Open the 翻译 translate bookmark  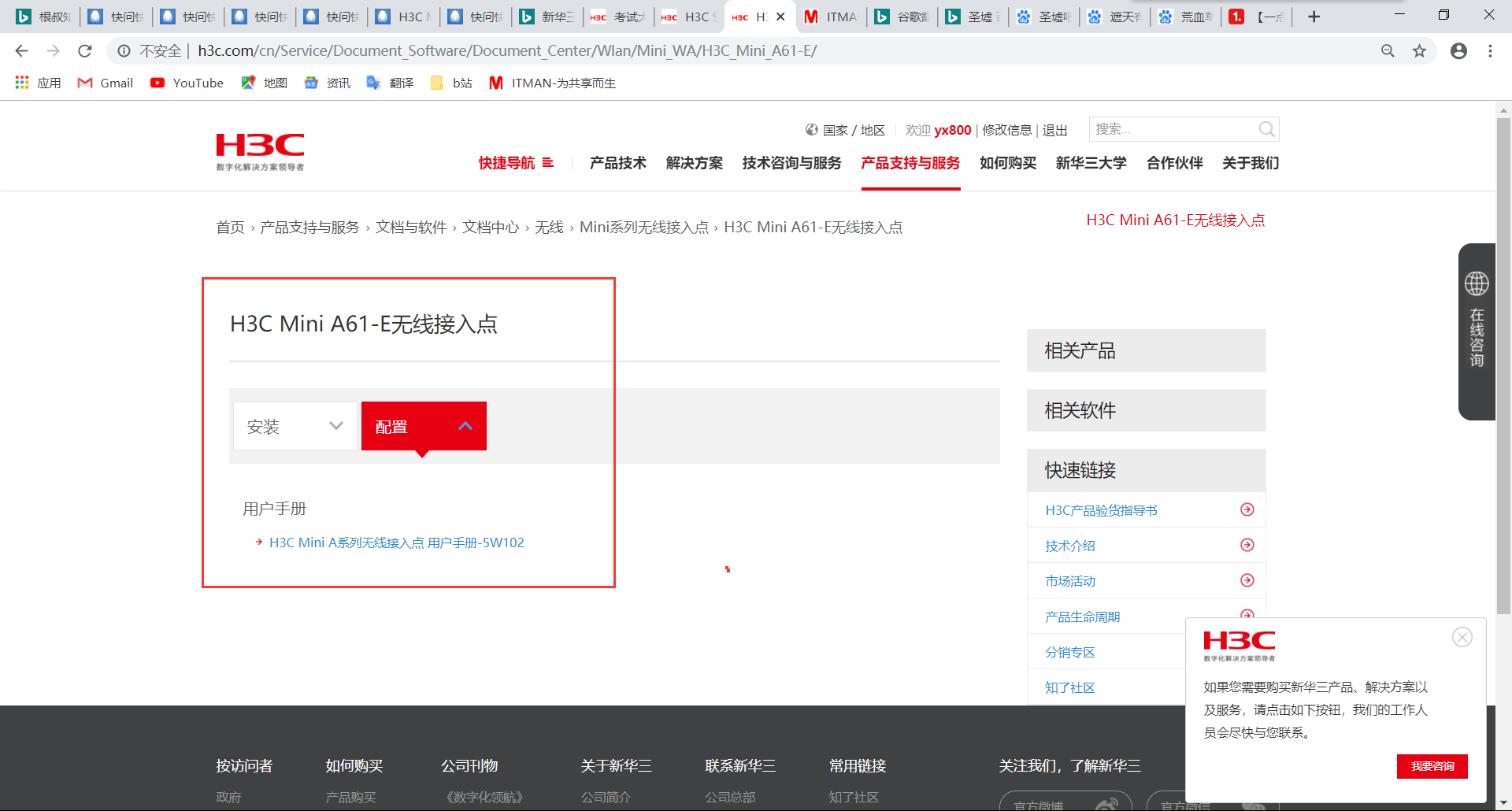coord(390,83)
